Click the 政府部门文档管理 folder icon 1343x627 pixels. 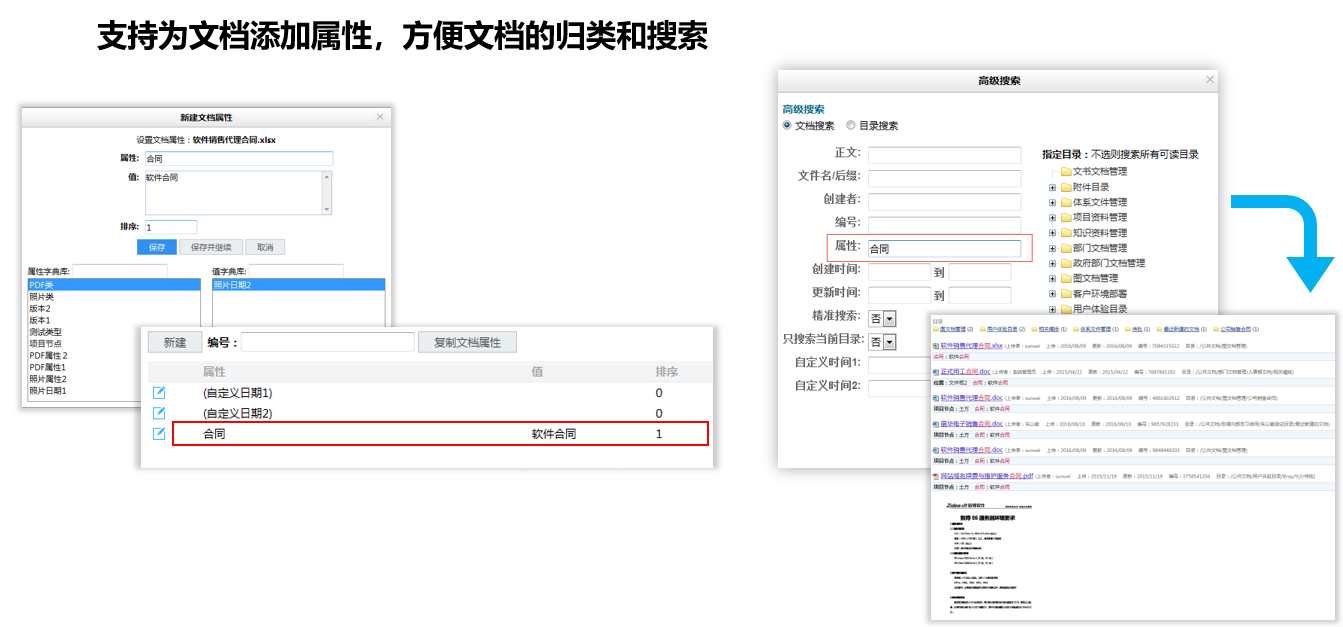(1066, 263)
